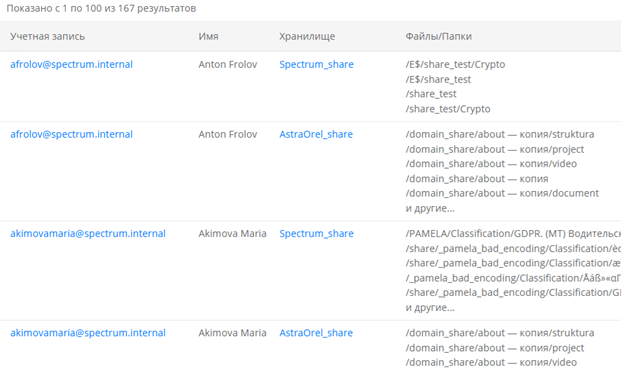Click the results count text at the top
623x372 pixels.
pos(101,8)
